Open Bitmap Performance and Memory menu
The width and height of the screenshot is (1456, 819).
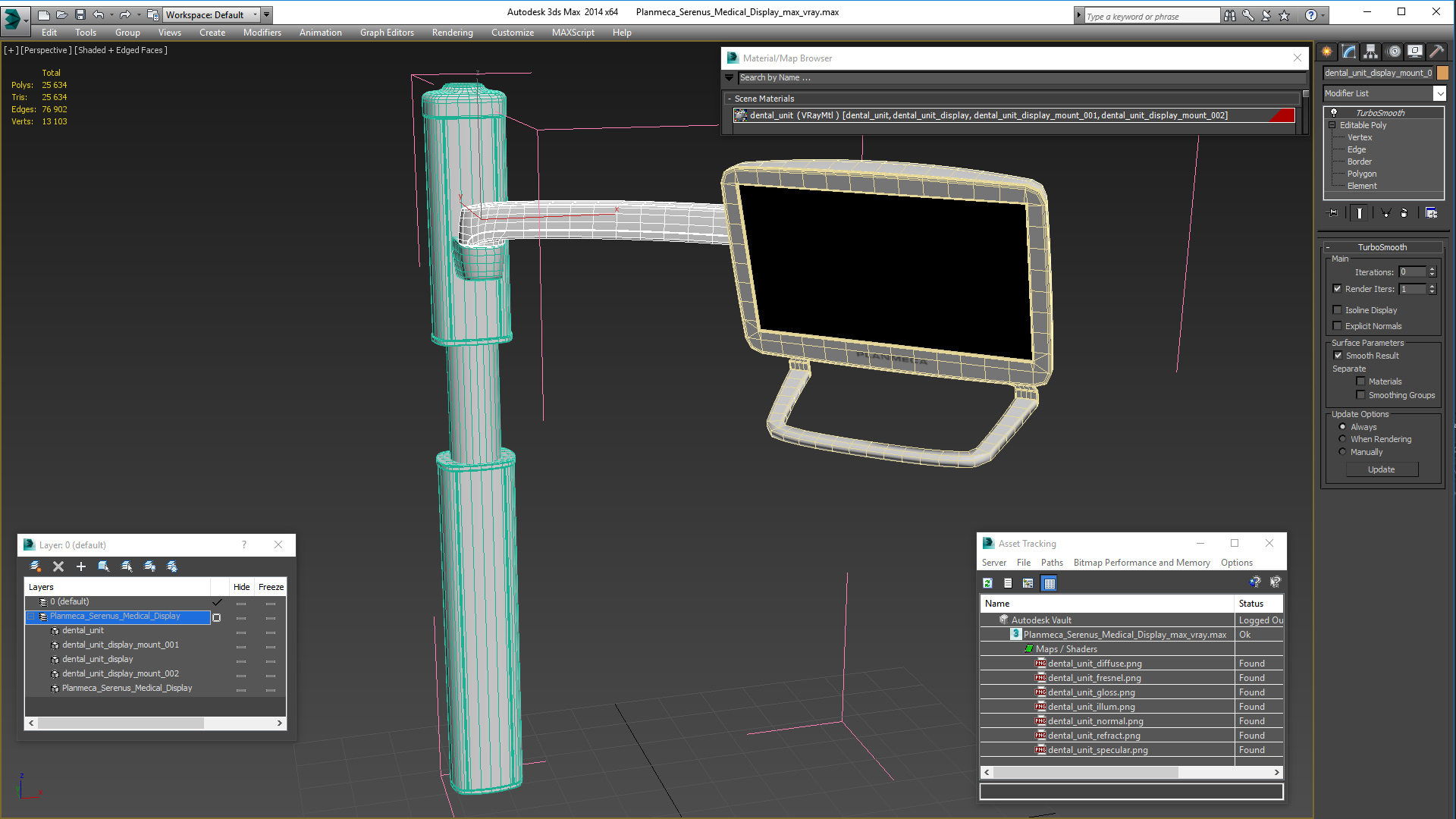(x=1141, y=563)
